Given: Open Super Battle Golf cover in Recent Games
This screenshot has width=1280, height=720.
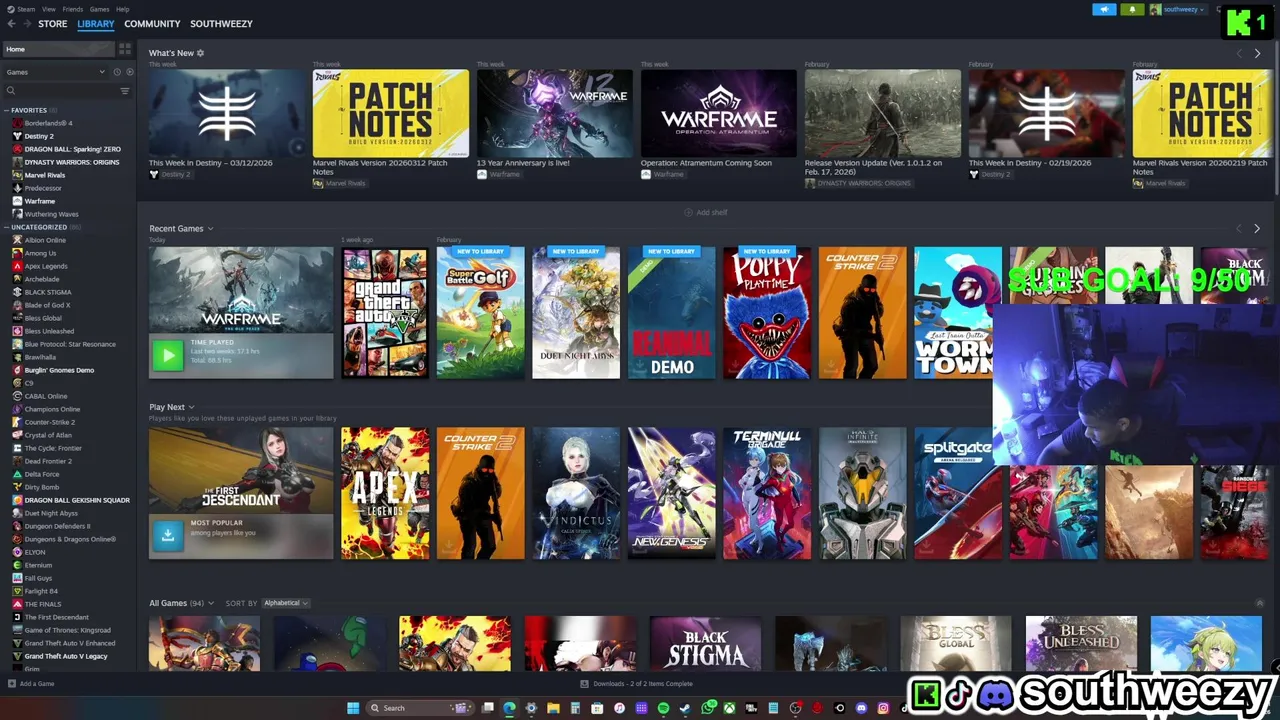Looking at the screenshot, I should (x=480, y=313).
